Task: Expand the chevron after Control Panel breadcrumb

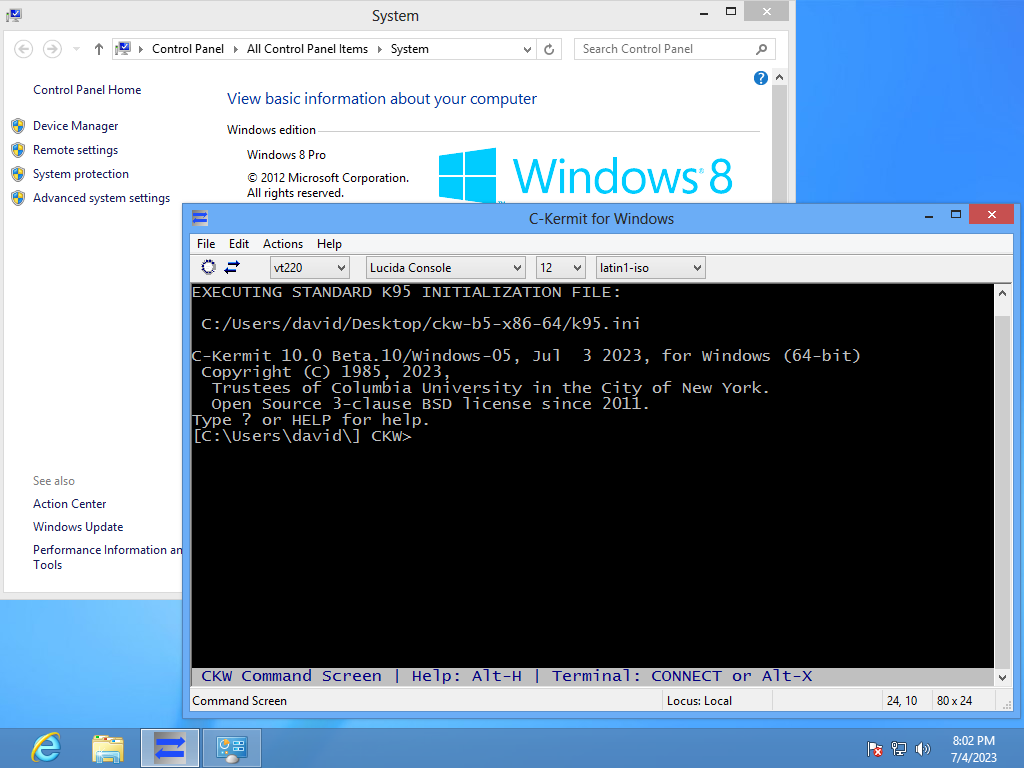Action: 236,49
